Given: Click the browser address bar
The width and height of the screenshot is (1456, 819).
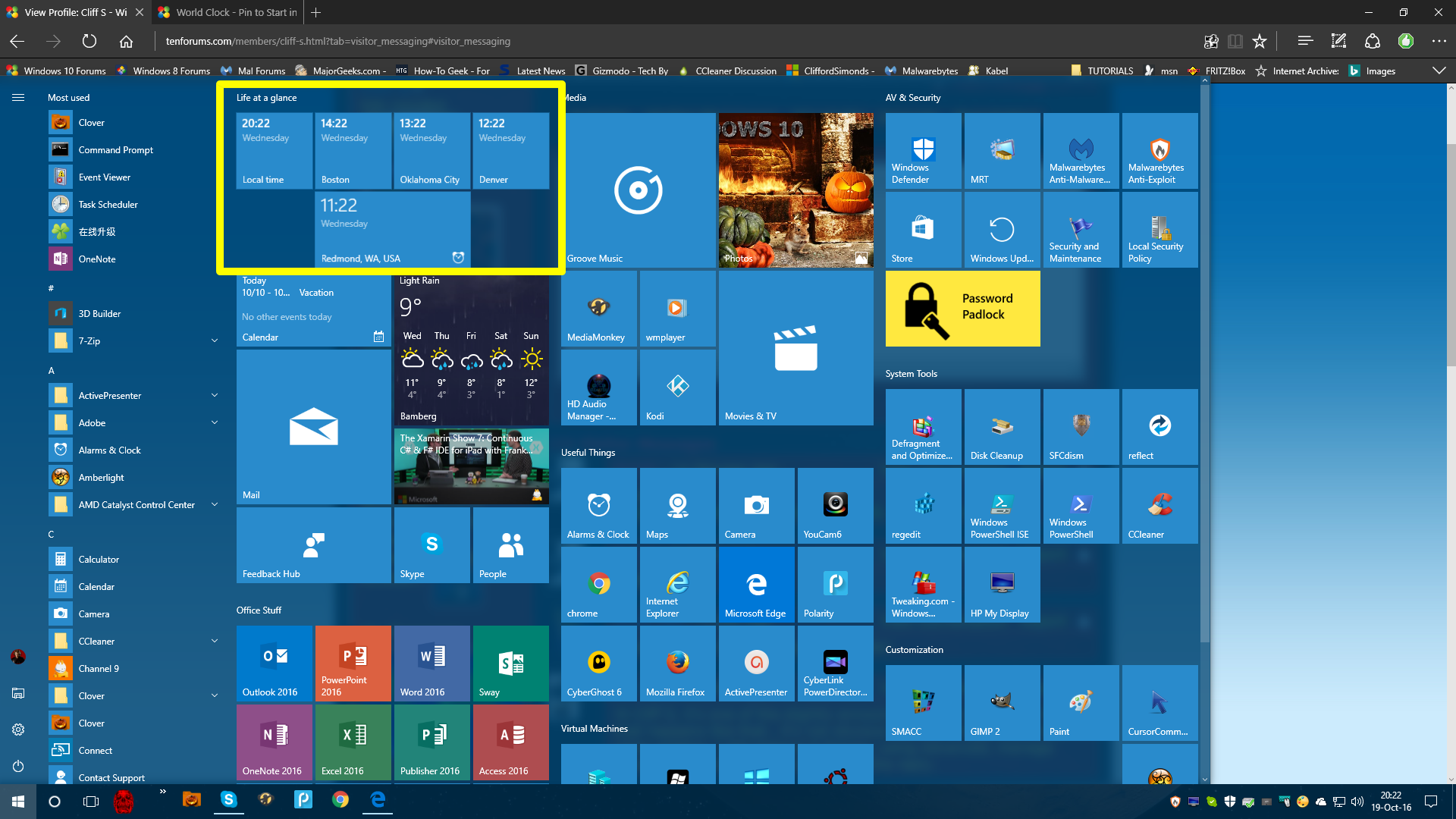Looking at the screenshot, I should tap(675, 41).
